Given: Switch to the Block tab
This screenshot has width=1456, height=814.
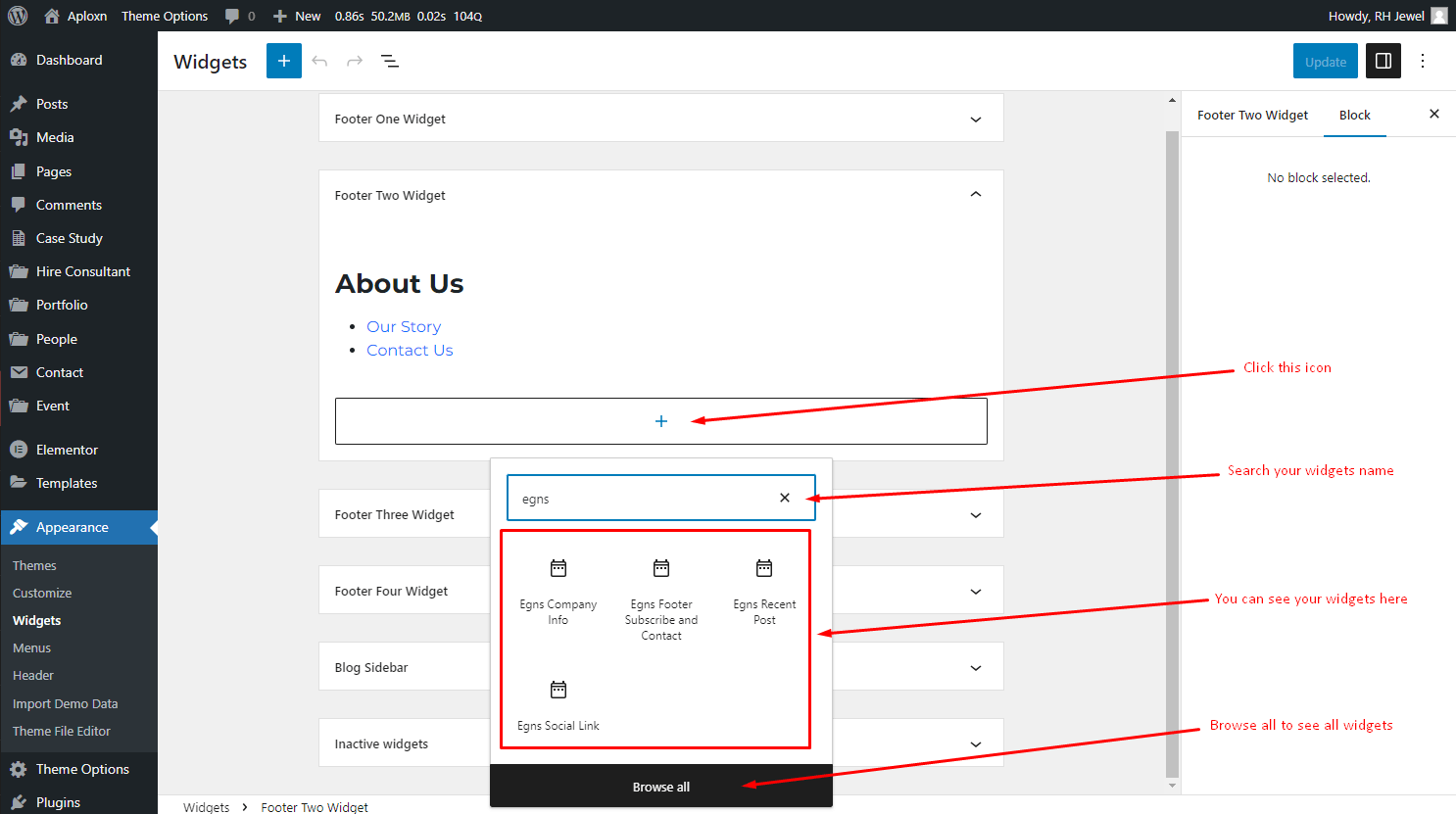Looking at the screenshot, I should click(x=1355, y=115).
